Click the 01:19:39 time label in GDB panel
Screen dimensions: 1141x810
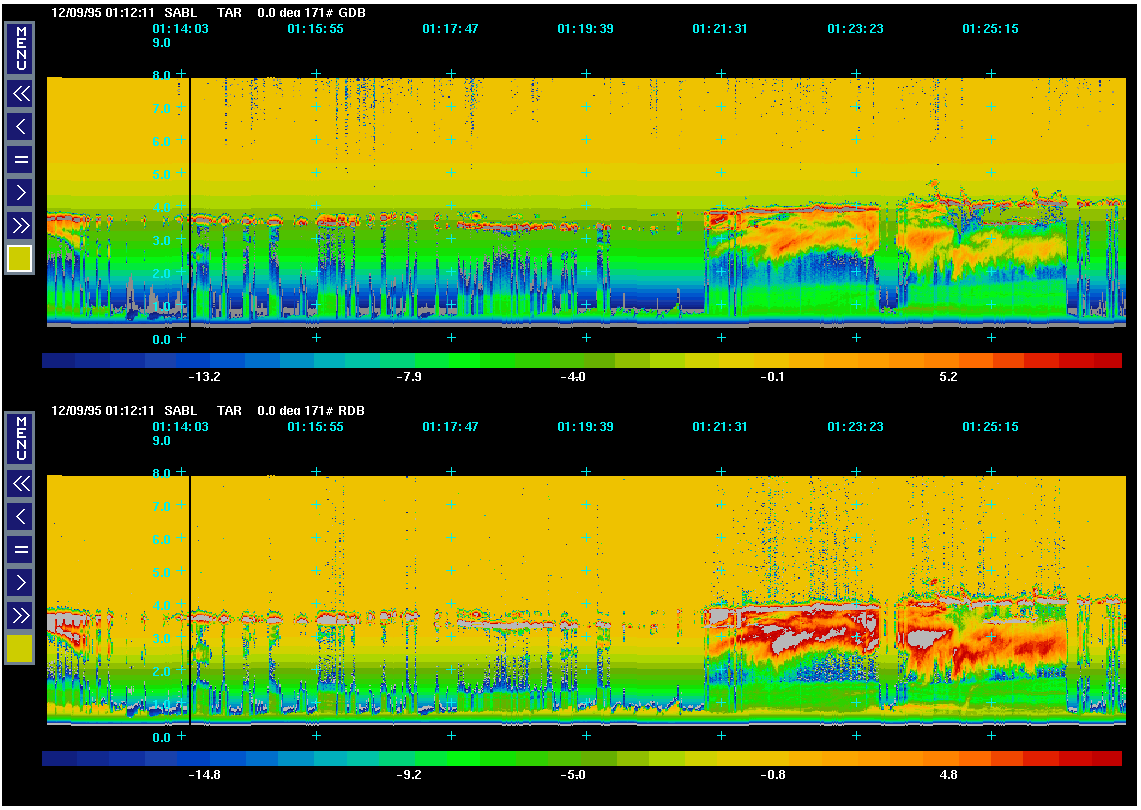(585, 29)
